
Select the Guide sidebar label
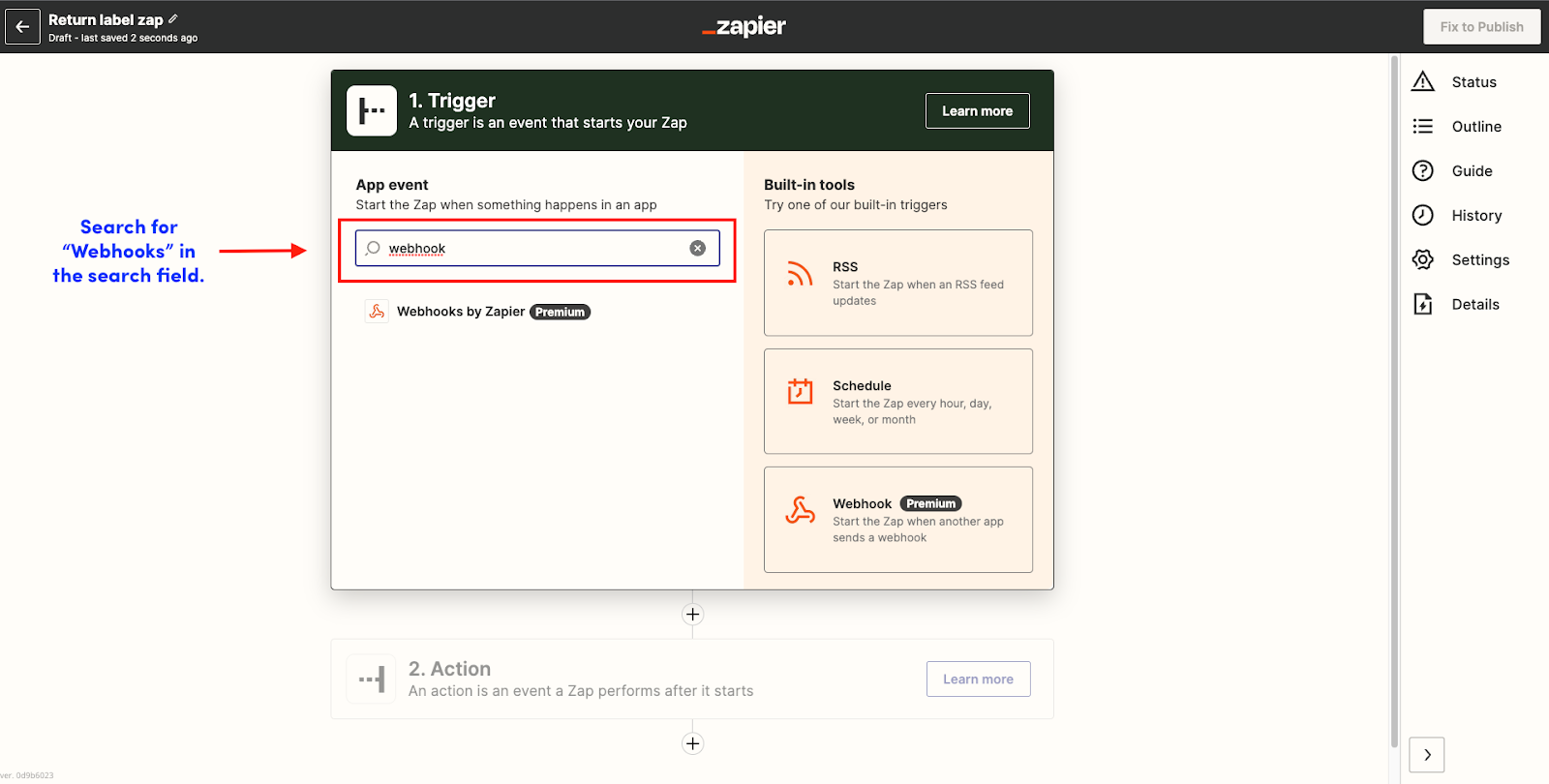click(1472, 171)
